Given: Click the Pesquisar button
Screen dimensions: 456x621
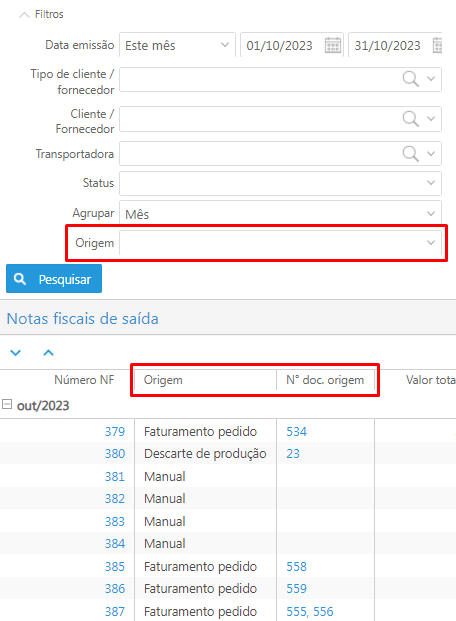Looking at the screenshot, I should (x=54, y=279).
